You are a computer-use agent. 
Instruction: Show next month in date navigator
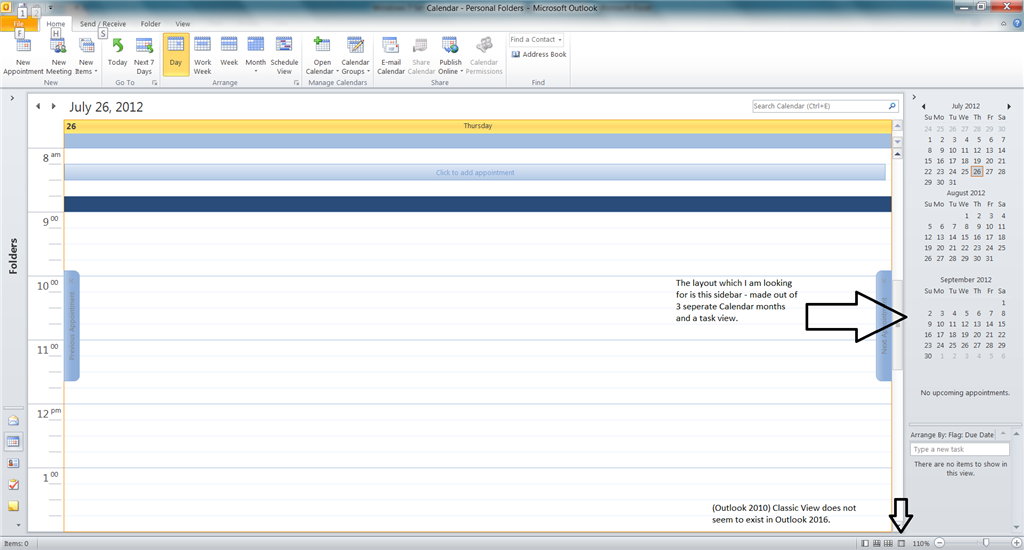[x=1009, y=106]
